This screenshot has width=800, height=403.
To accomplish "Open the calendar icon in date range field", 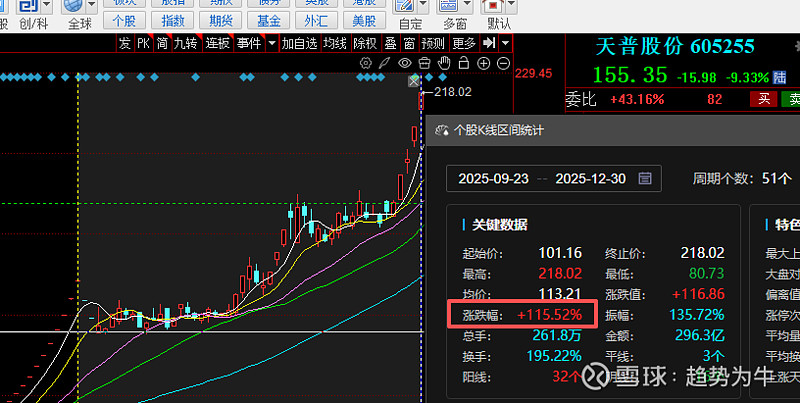I will click(645, 179).
